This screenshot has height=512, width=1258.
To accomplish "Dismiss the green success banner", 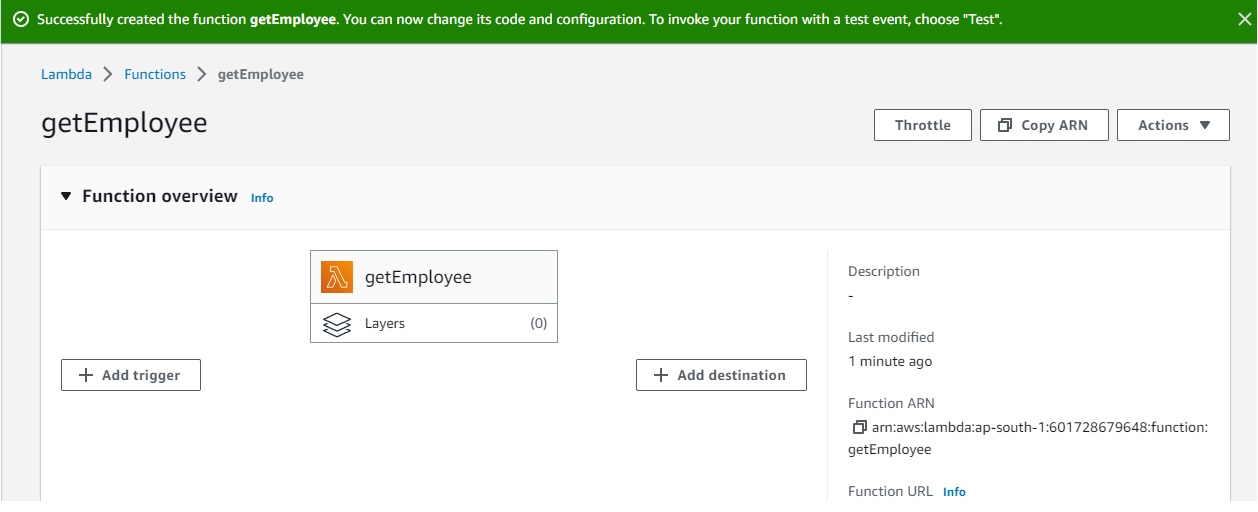I will click(x=1244, y=20).
